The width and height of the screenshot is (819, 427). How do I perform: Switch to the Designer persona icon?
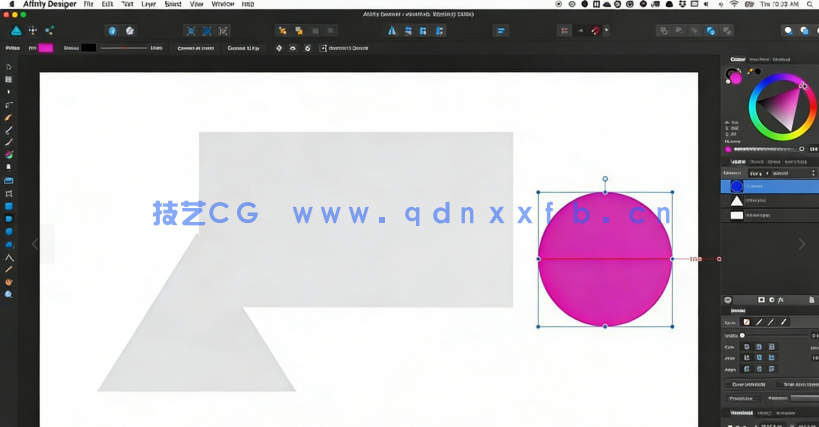(x=16, y=31)
